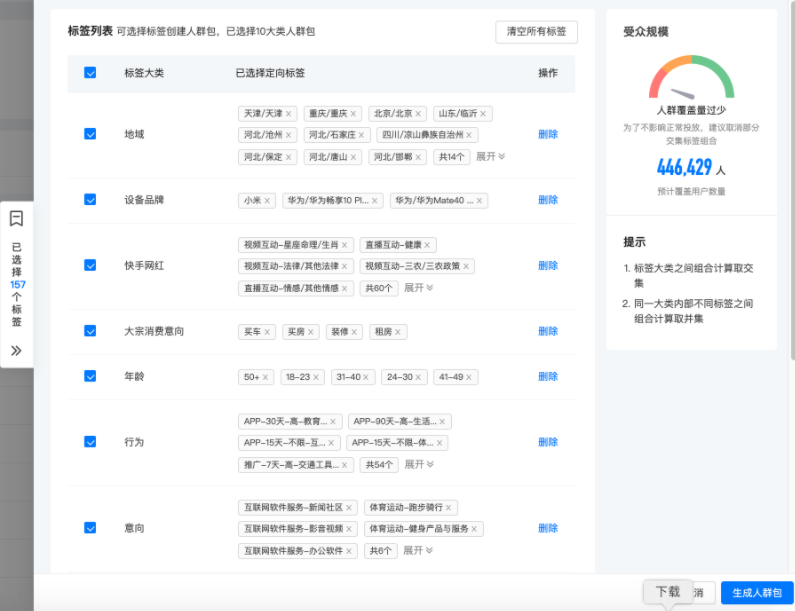Remove the 买车 tag
This screenshot has width=795, height=611.
(267, 332)
